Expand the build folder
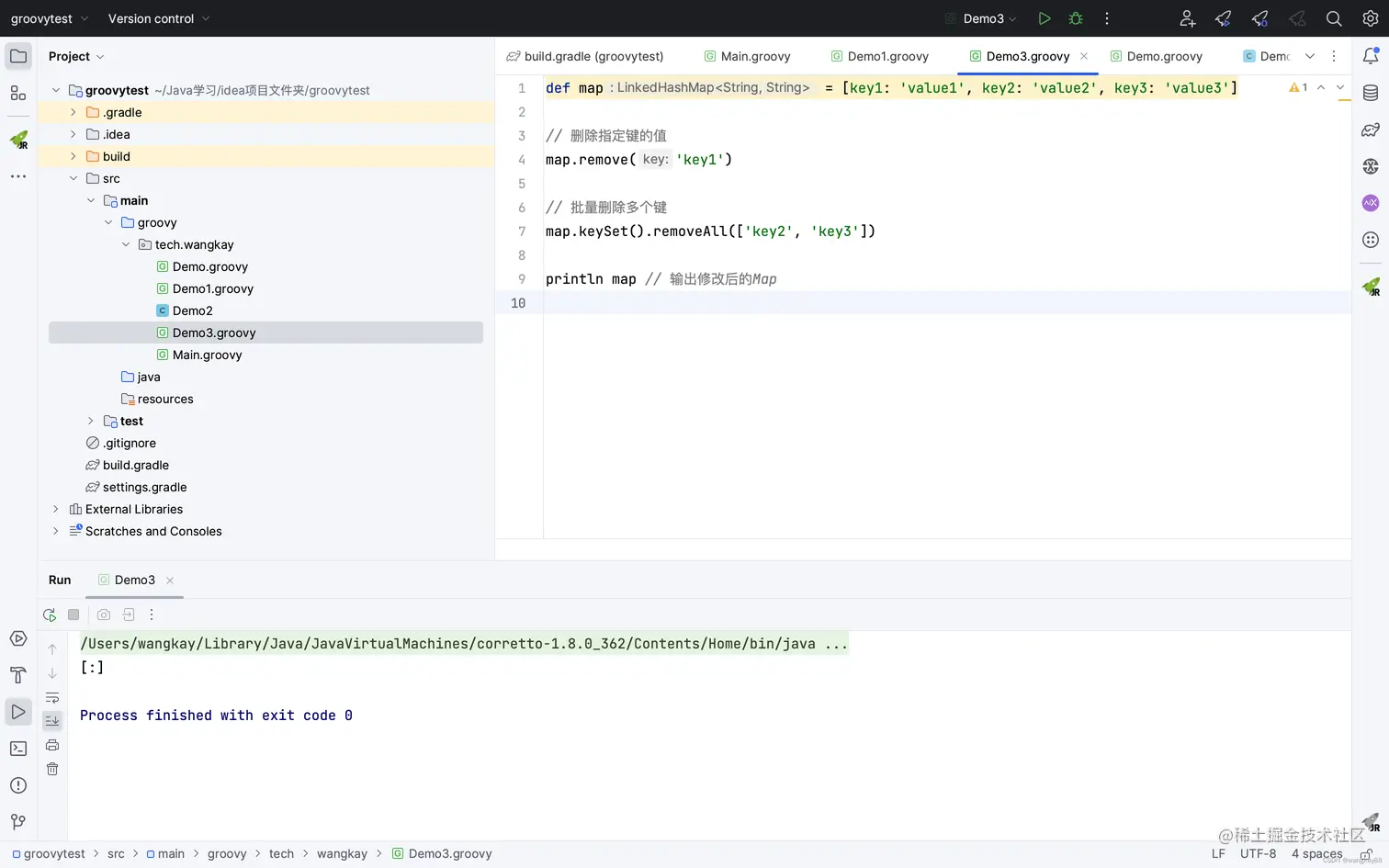The height and width of the screenshot is (868, 1389). pos(73,156)
